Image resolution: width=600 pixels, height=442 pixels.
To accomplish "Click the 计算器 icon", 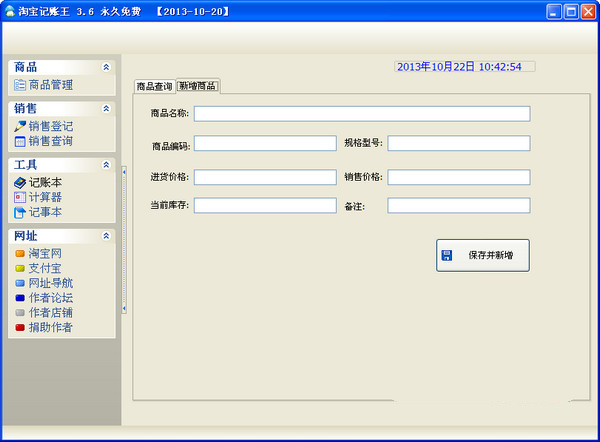I will point(20,197).
